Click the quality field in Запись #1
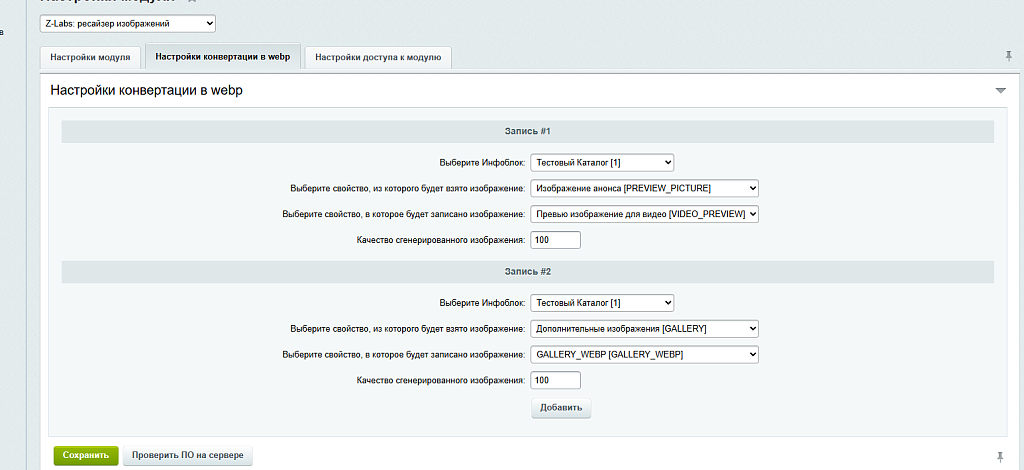Image resolution: width=1024 pixels, height=470 pixels. pyautogui.click(x=555, y=240)
